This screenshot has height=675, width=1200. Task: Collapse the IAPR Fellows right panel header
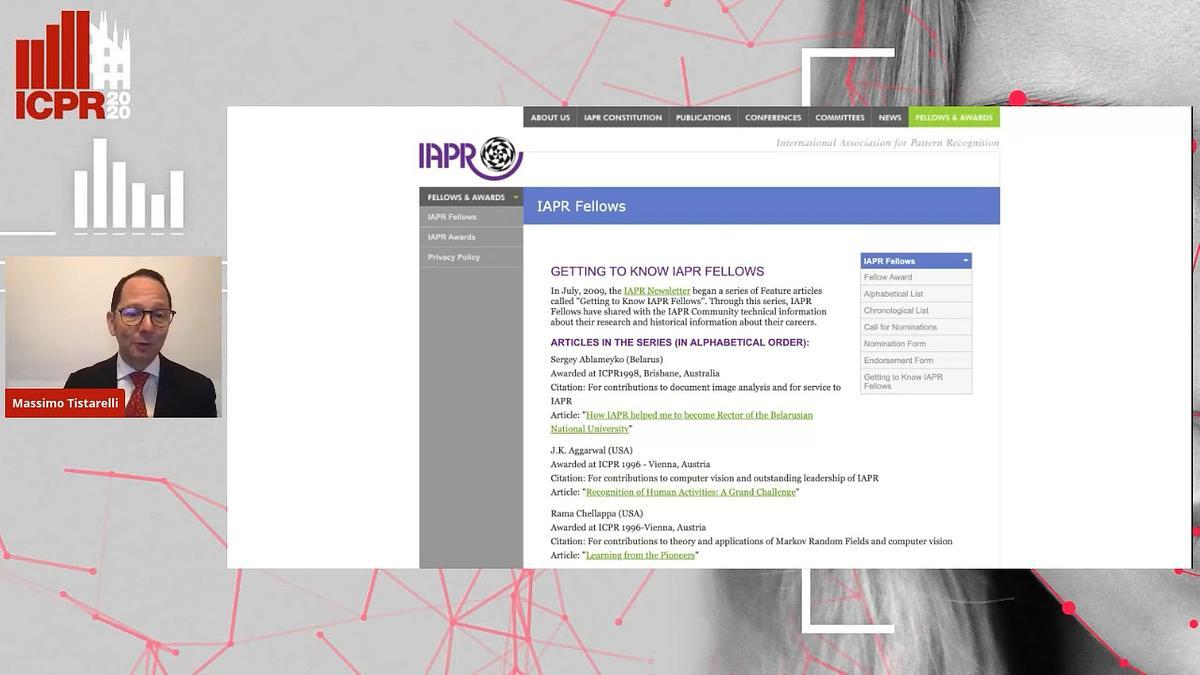click(x=916, y=261)
